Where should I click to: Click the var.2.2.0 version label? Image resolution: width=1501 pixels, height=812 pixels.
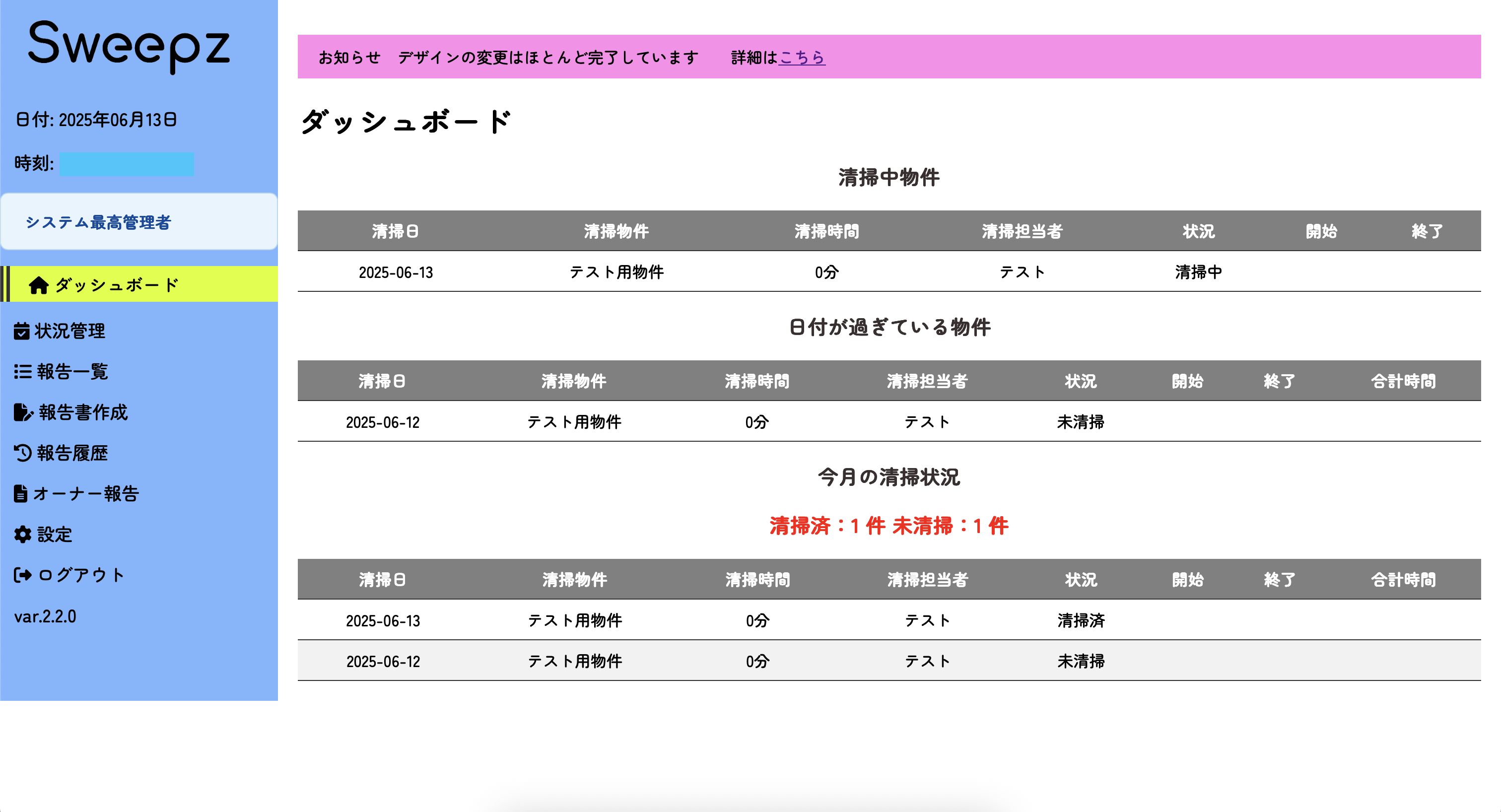tap(46, 616)
